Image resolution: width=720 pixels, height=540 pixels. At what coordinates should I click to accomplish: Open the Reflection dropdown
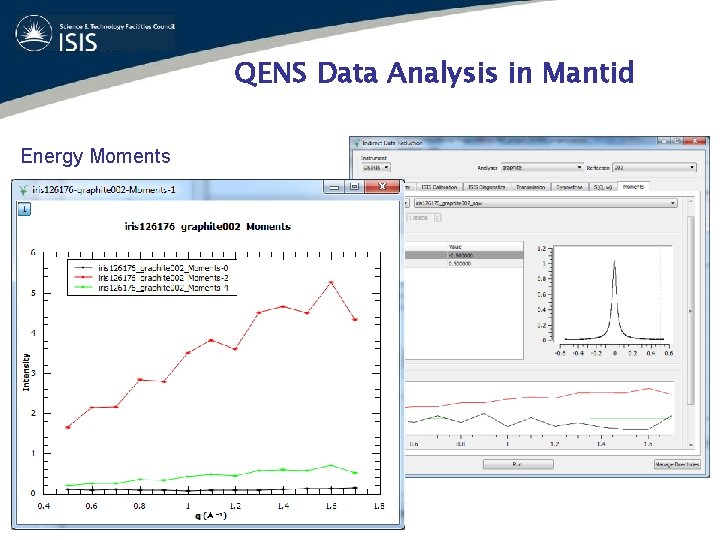coord(654,168)
